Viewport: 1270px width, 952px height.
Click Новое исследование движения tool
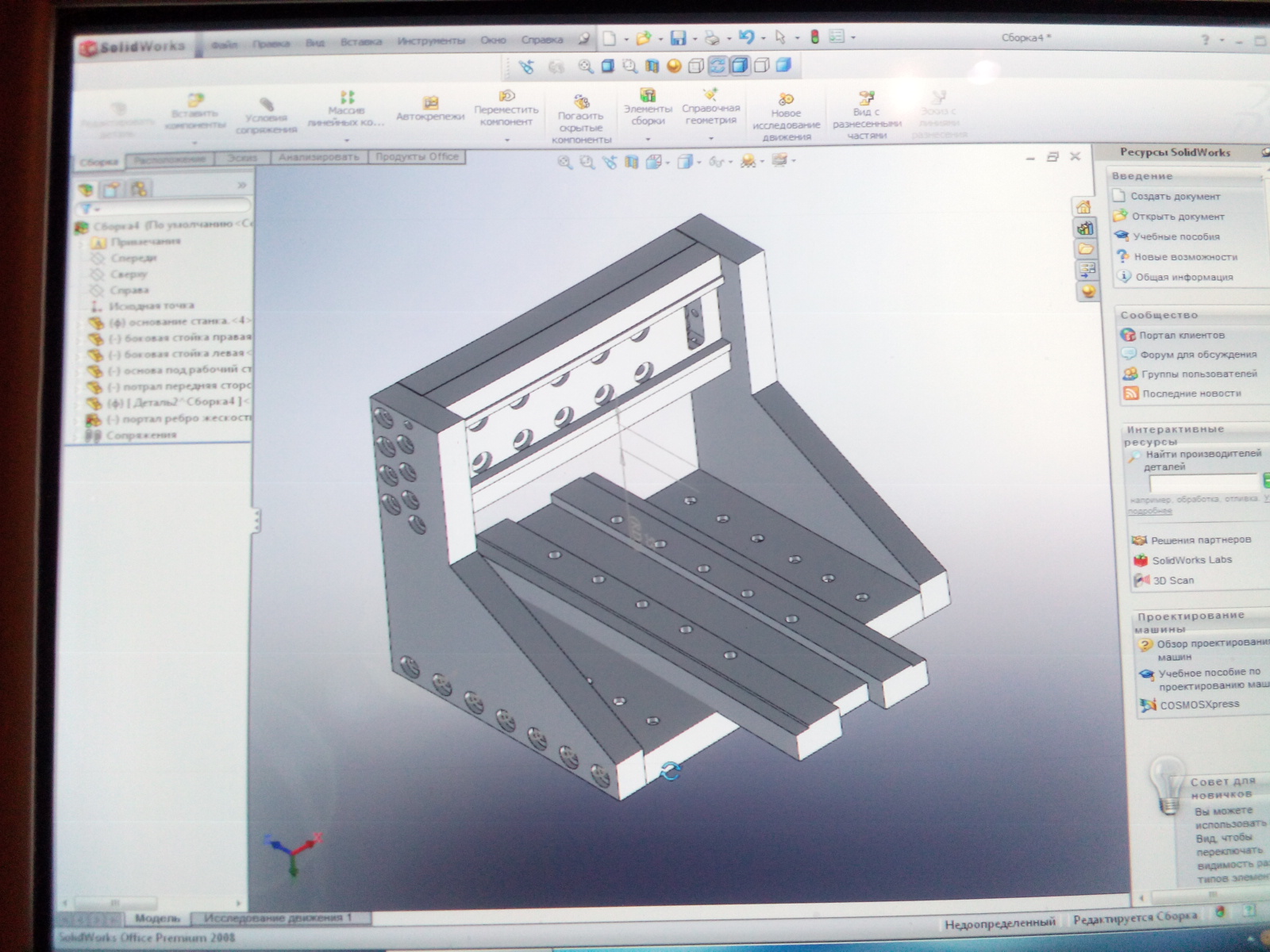(x=786, y=116)
